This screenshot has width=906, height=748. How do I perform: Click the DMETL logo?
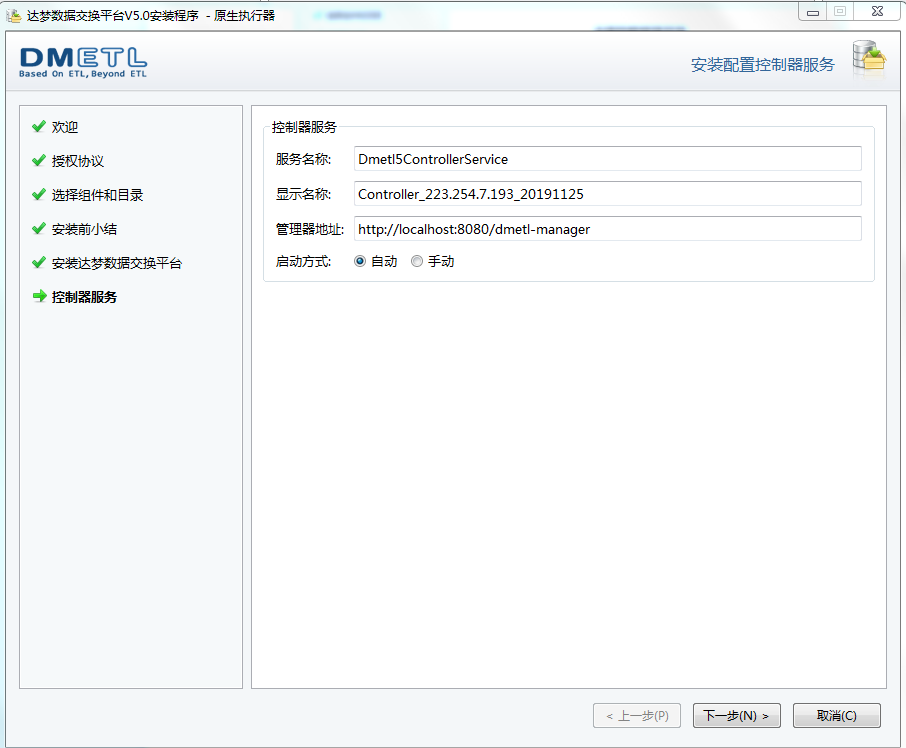coord(83,62)
